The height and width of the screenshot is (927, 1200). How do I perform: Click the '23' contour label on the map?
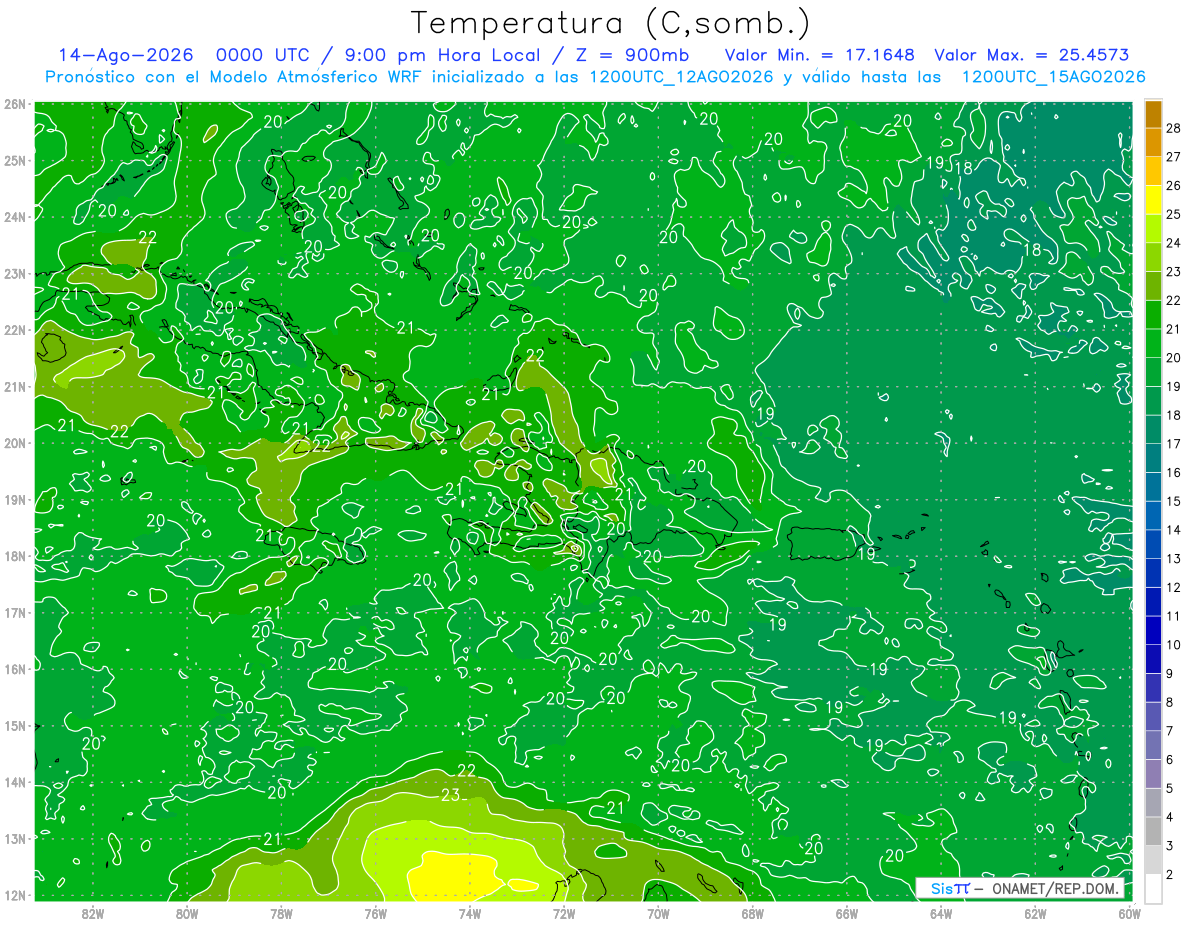pos(450,795)
